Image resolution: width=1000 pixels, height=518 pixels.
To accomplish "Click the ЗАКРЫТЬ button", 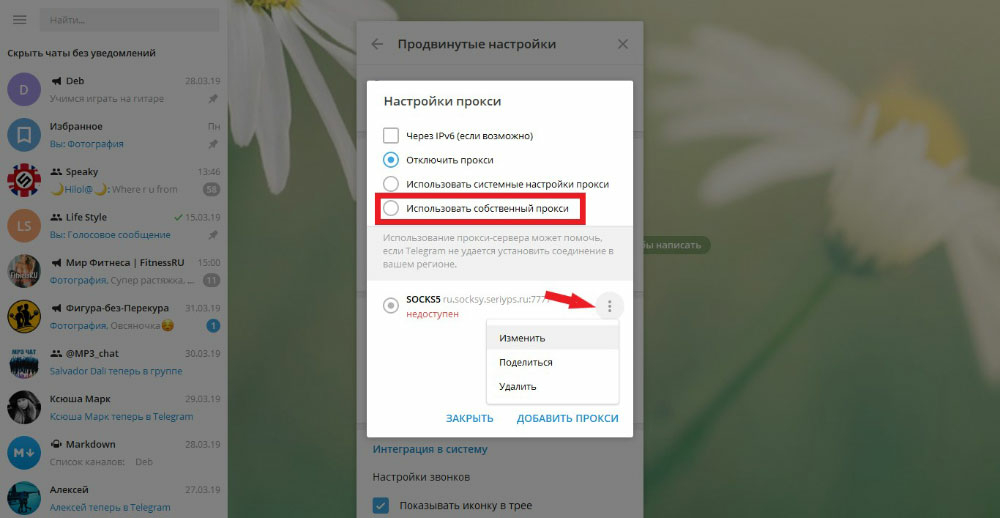I will point(470,418).
